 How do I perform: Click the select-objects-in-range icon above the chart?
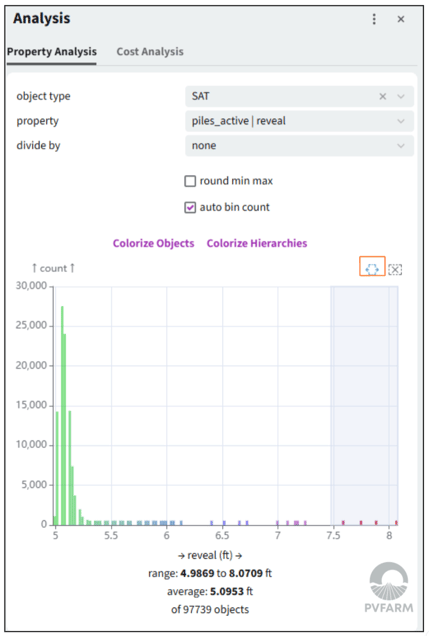(x=372, y=269)
